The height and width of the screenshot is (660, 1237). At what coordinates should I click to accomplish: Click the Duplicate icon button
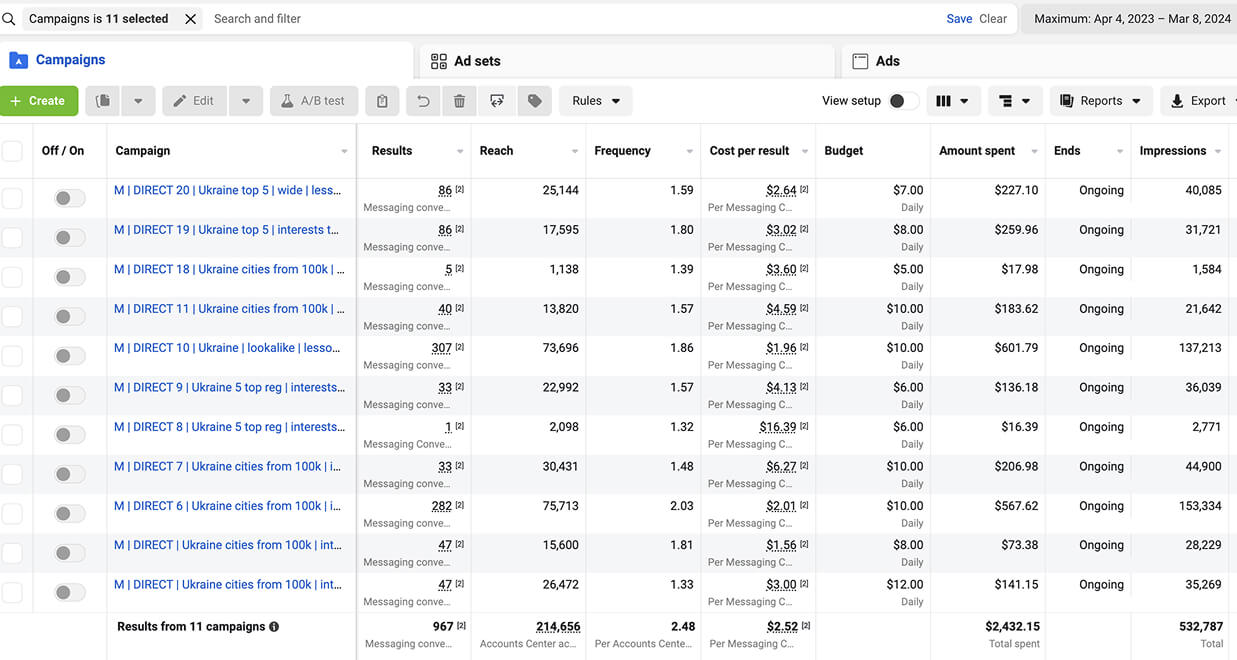coord(103,101)
